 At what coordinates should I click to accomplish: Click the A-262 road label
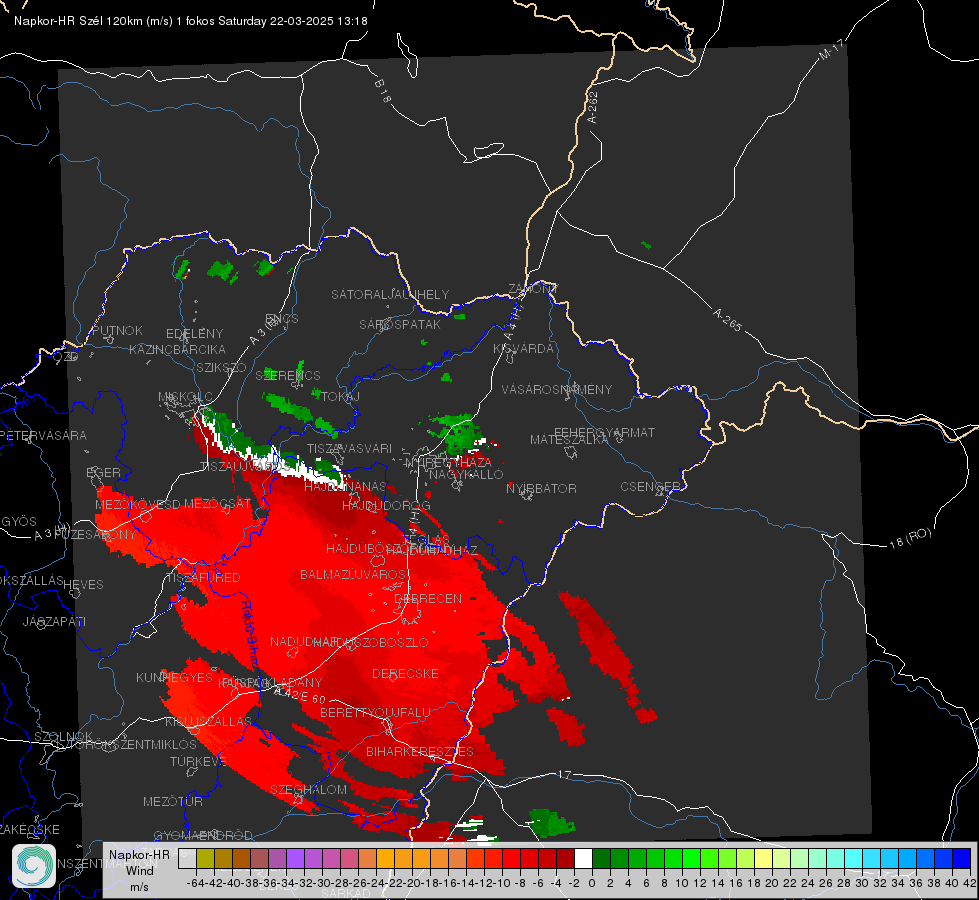tap(593, 107)
